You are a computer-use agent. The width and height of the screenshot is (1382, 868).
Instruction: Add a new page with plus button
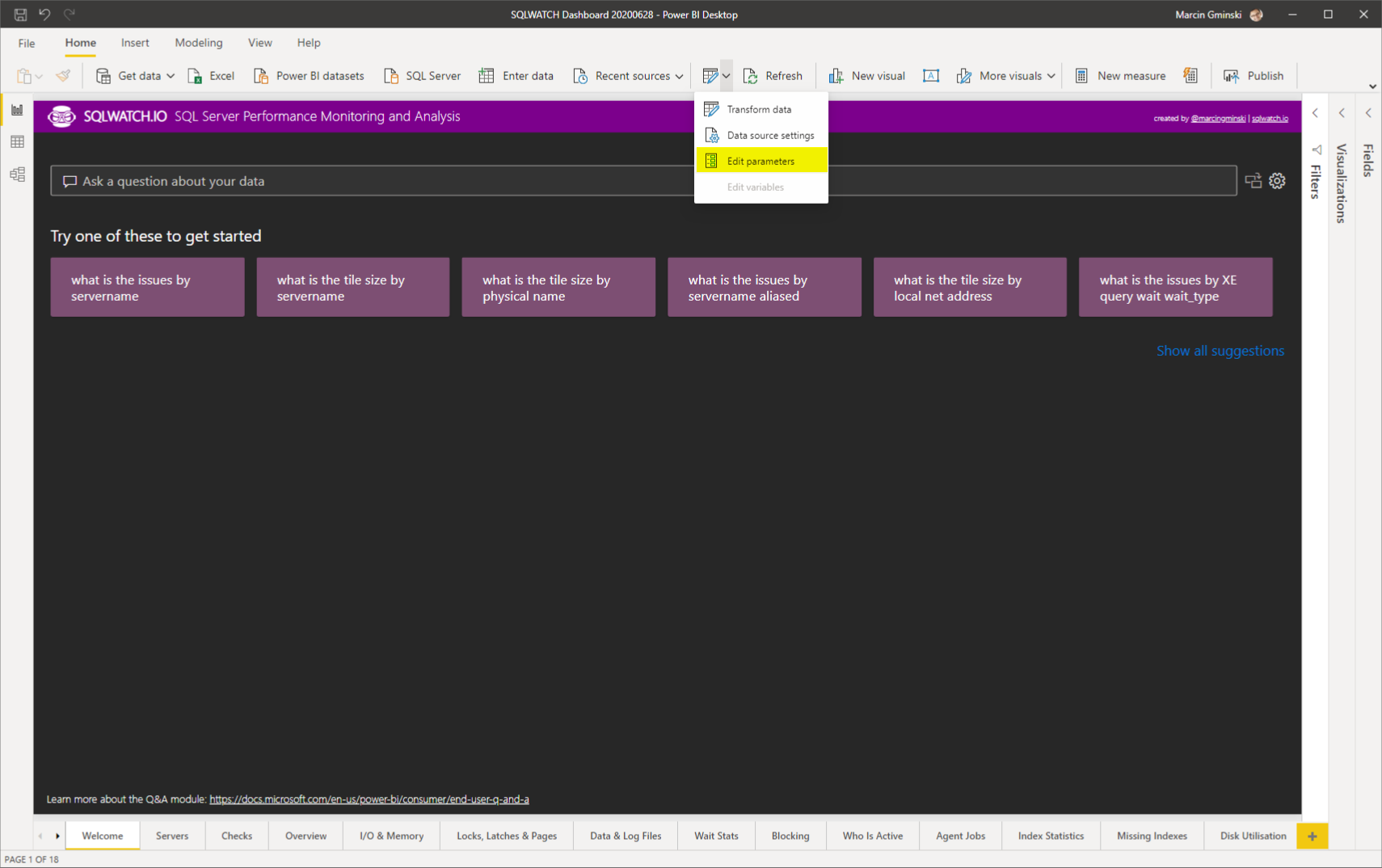point(1312,836)
